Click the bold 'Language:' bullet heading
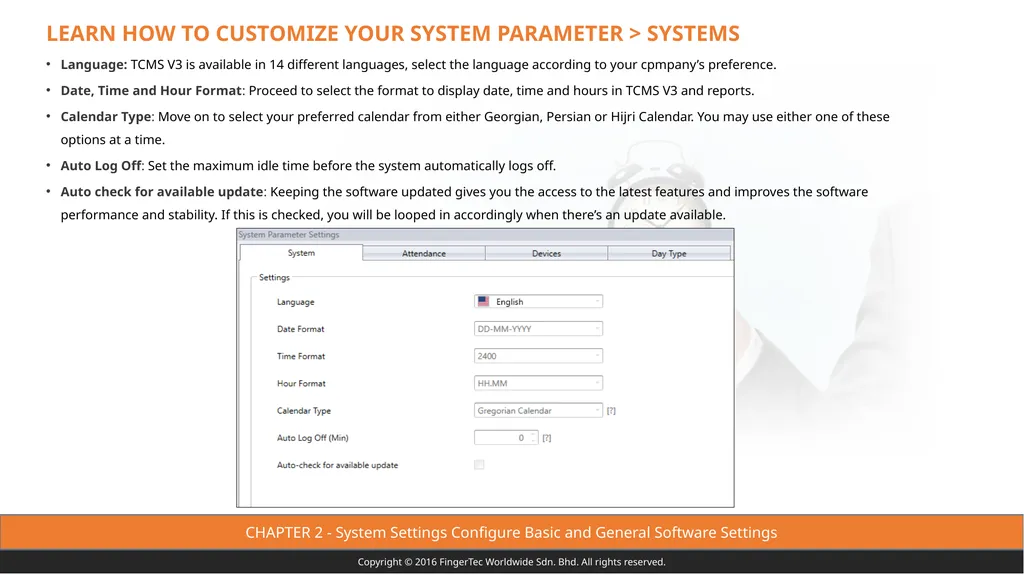The height and width of the screenshot is (575, 1024). tap(94, 65)
